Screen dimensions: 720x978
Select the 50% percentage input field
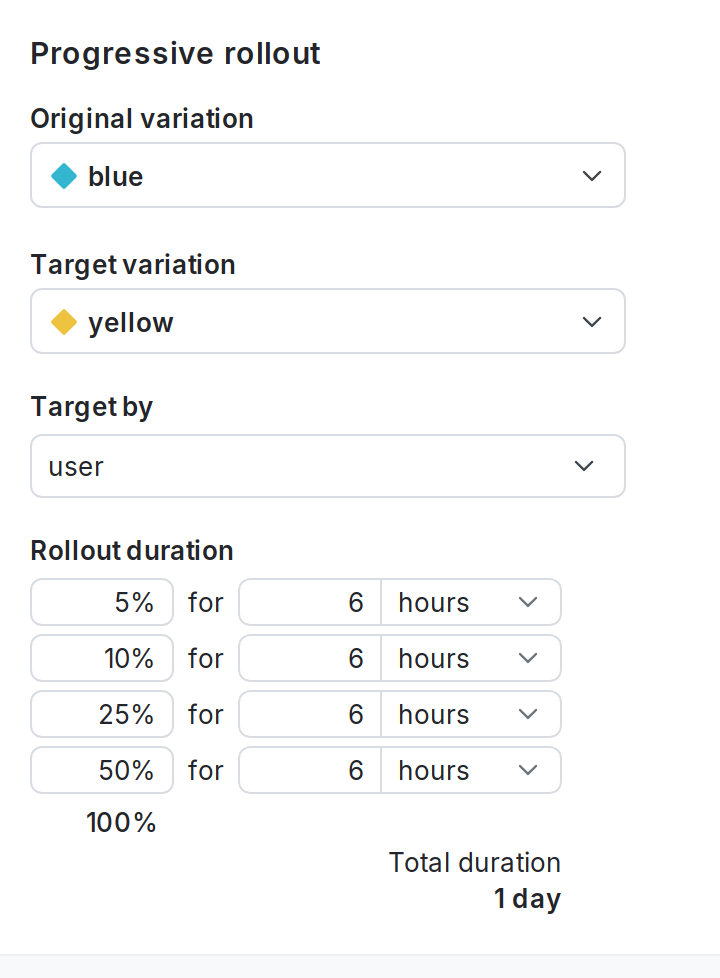pos(101,770)
